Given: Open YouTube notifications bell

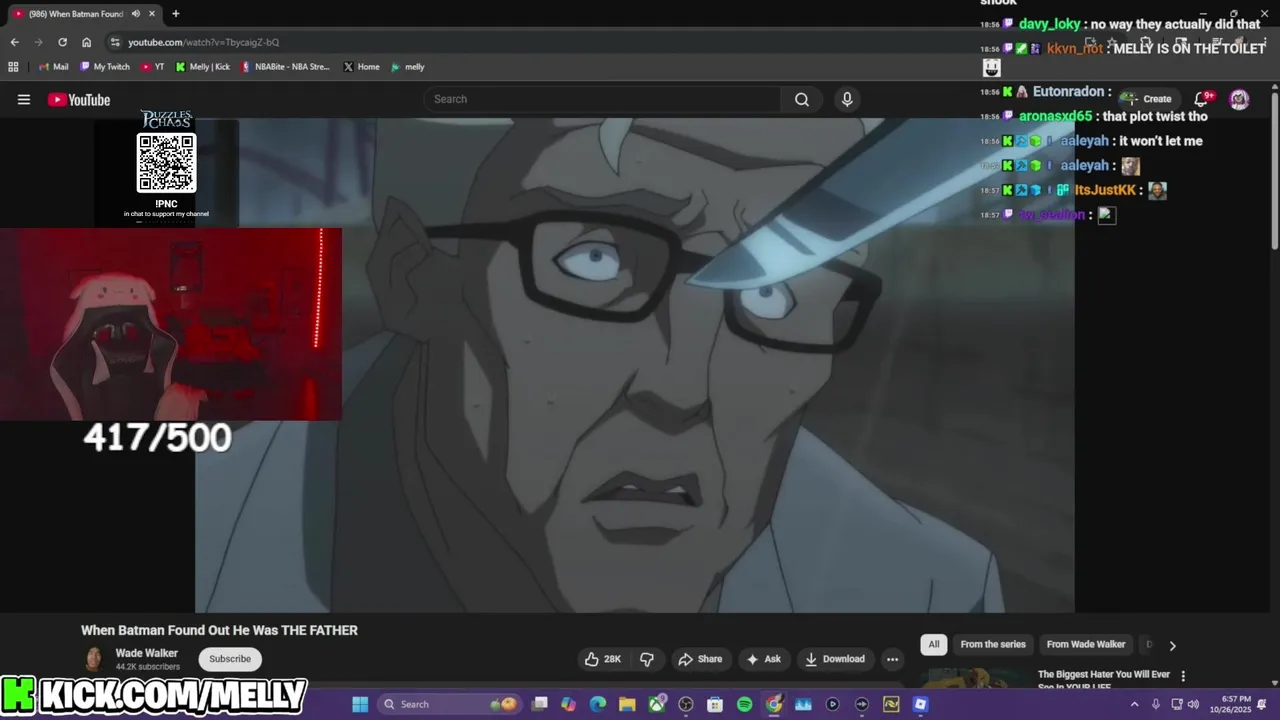Looking at the screenshot, I should point(1203,99).
